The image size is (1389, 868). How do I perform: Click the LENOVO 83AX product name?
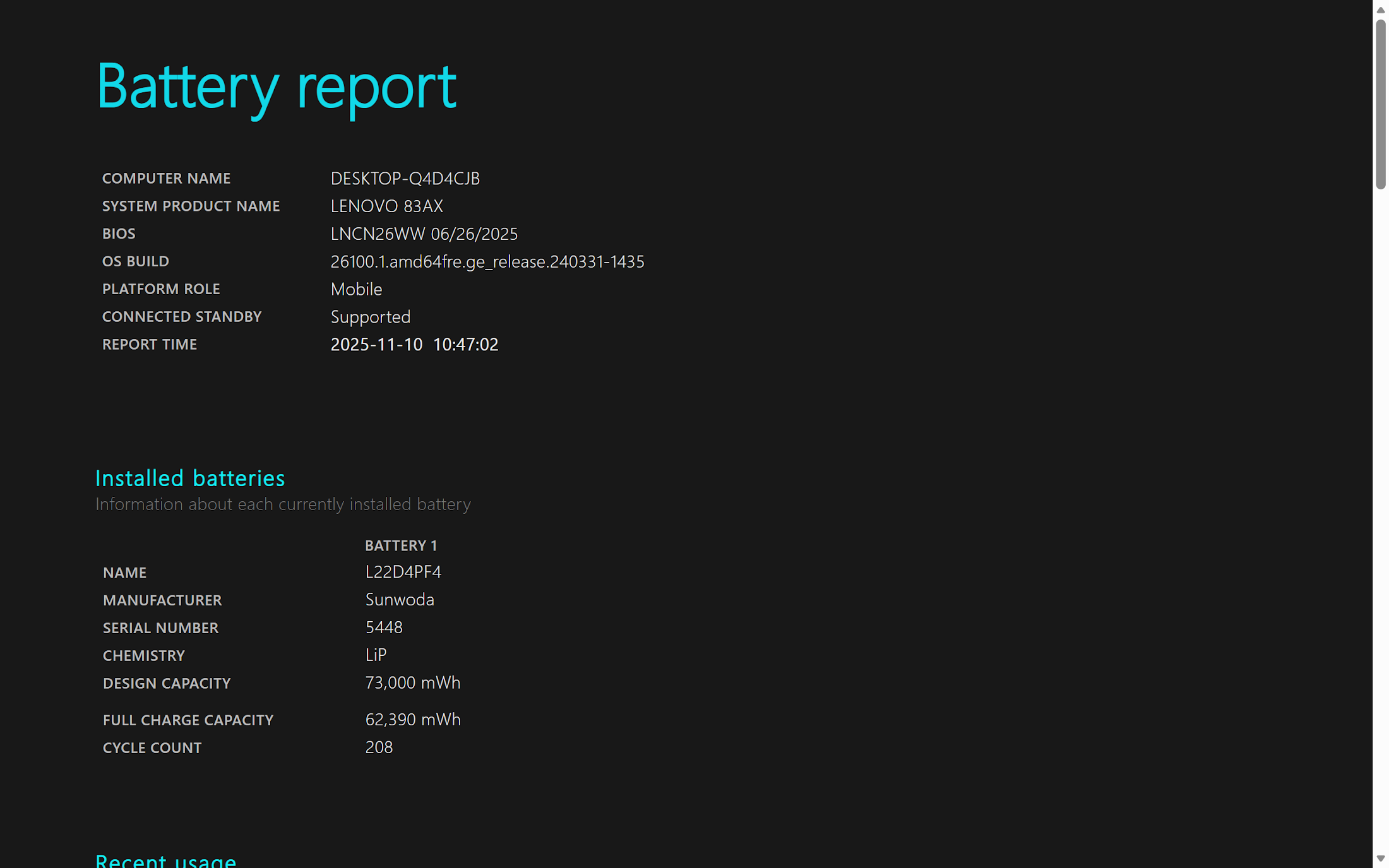pyautogui.click(x=386, y=206)
